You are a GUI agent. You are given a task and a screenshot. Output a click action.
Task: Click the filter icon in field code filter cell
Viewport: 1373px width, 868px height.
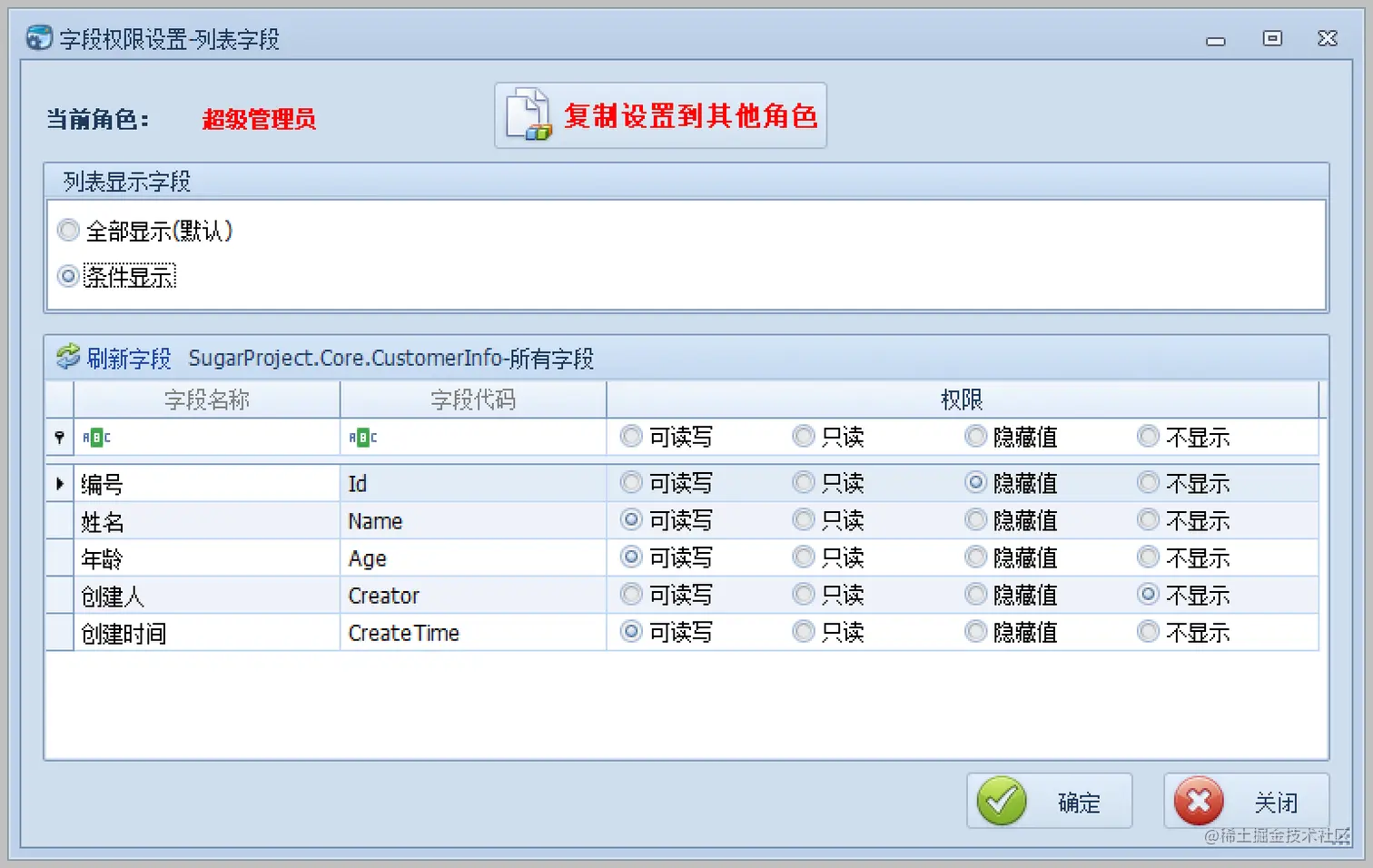coord(363,438)
